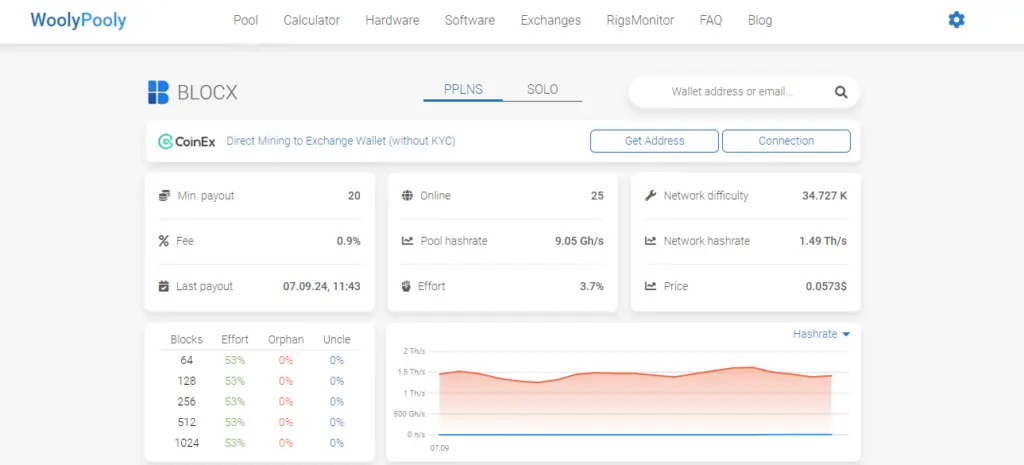Image resolution: width=1024 pixels, height=465 pixels.
Task: Go to WoolyPooly home logo
Action: [x=78, y=20]
